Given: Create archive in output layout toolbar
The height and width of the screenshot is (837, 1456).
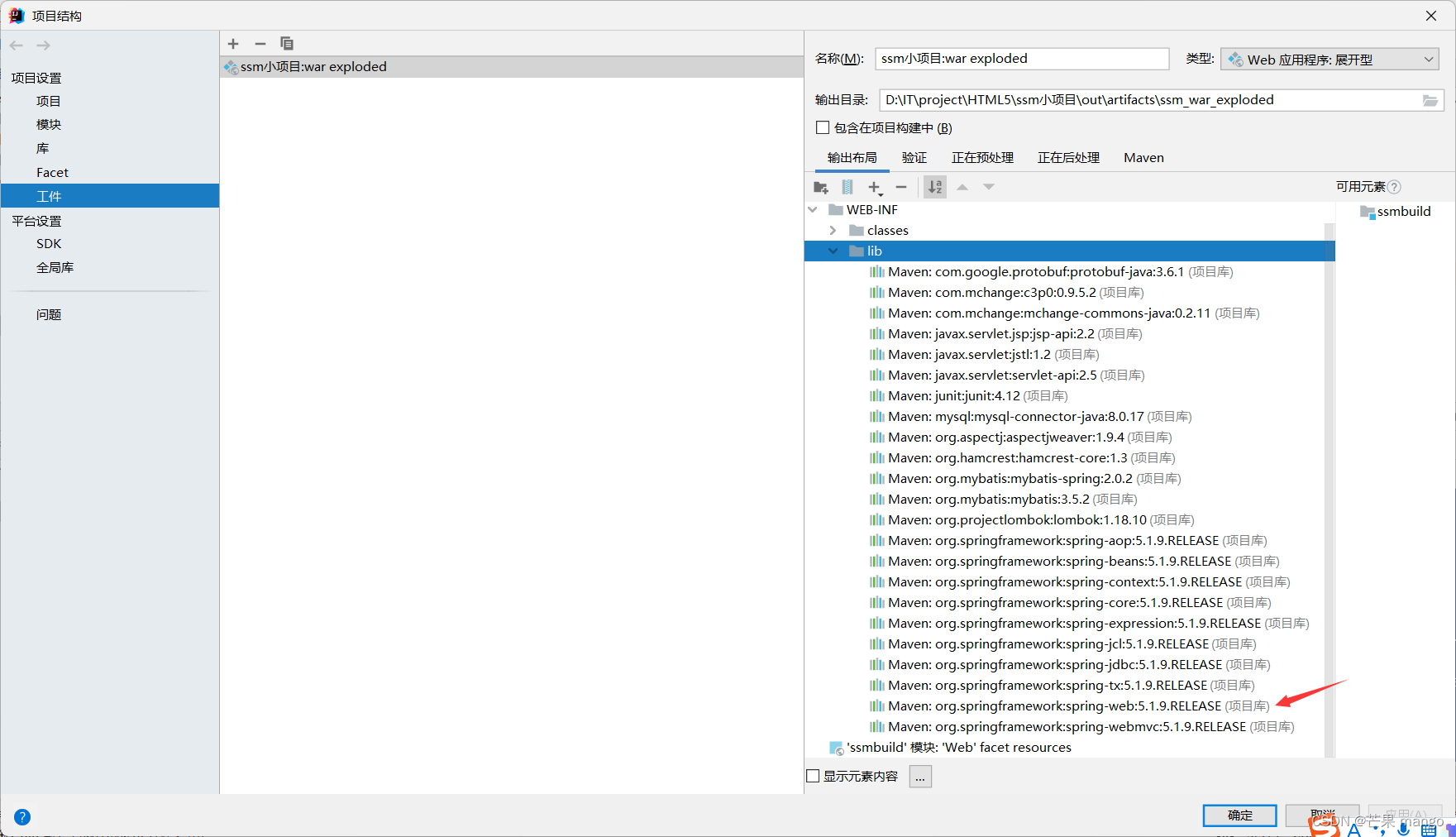Looking at the screenshot, I should click(847, 188).
